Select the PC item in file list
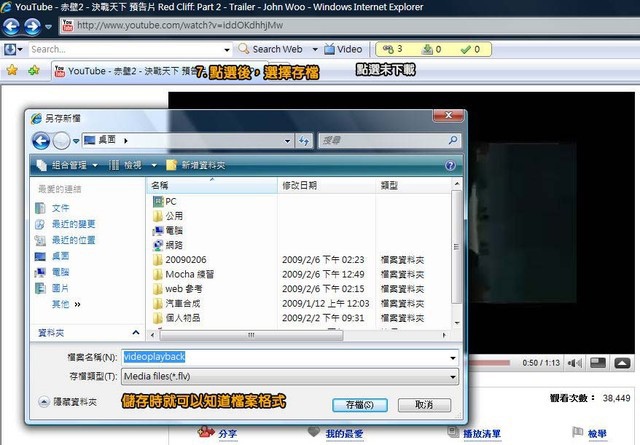Screen dimensions: 640x445 click(164, 202)
